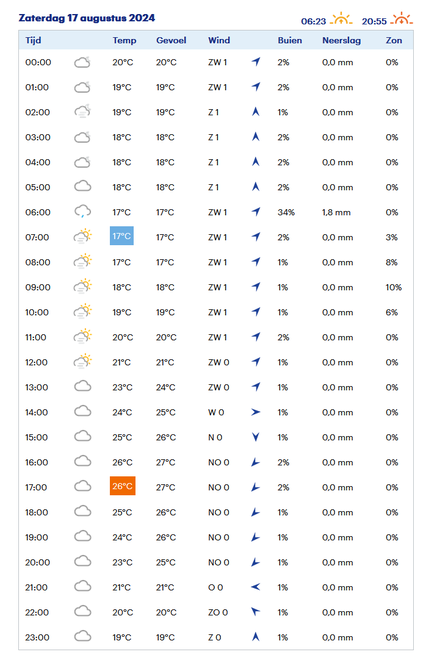Click the orange-highlighted 26°C maximum temperature
426x663 pixels.
coord(123,486)
